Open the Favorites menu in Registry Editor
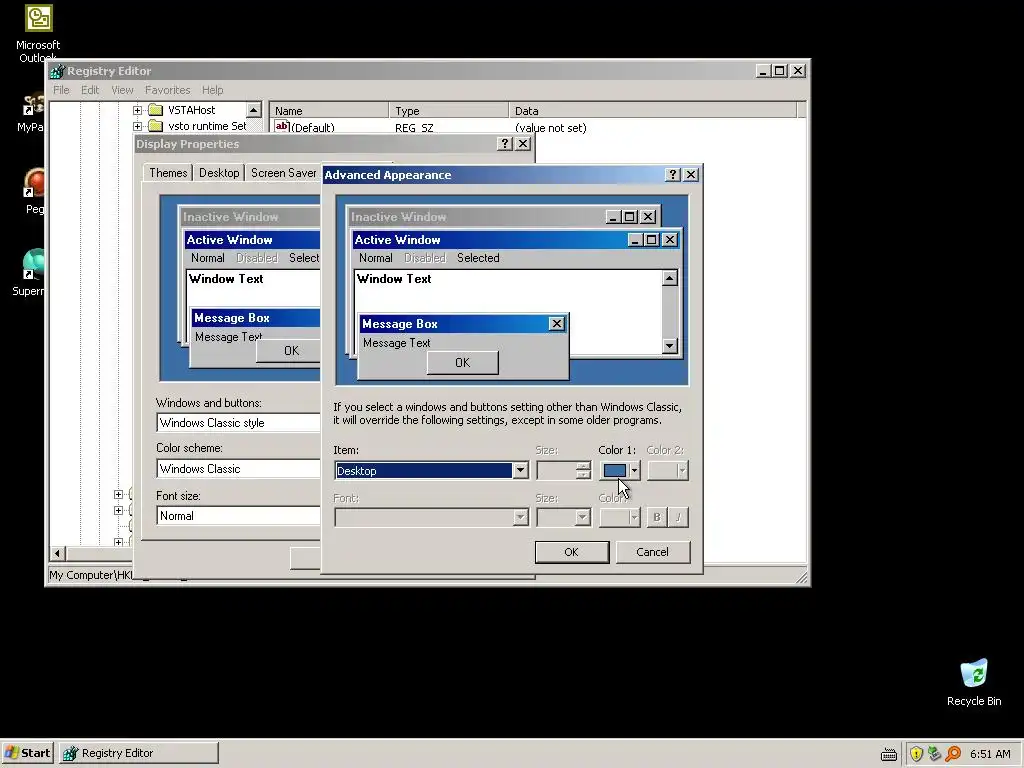Viewport: 1024px width, 768px height. (167, 90)
